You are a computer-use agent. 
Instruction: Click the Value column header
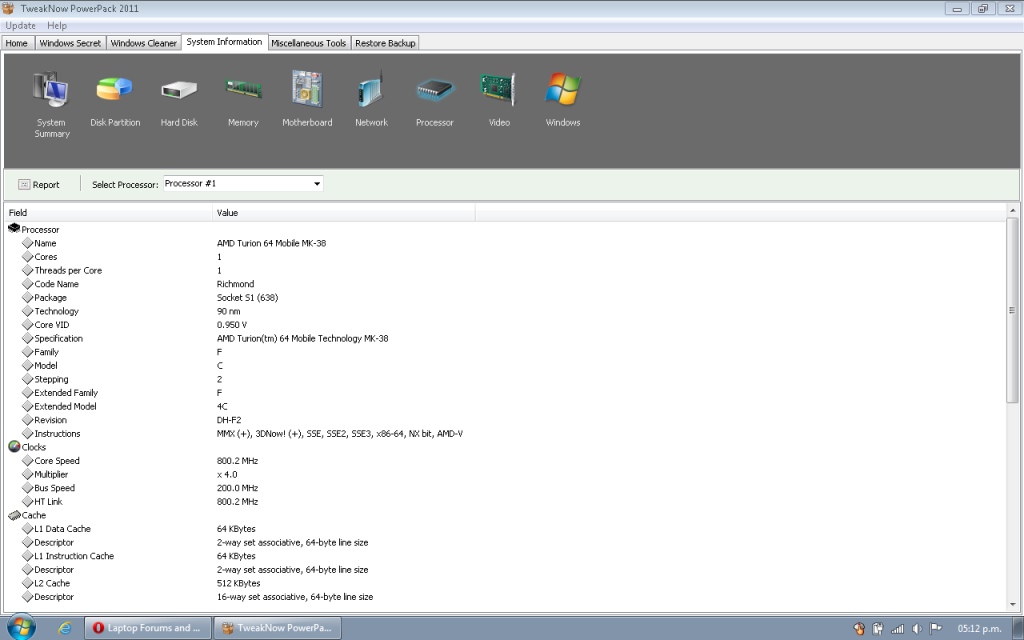344,212
